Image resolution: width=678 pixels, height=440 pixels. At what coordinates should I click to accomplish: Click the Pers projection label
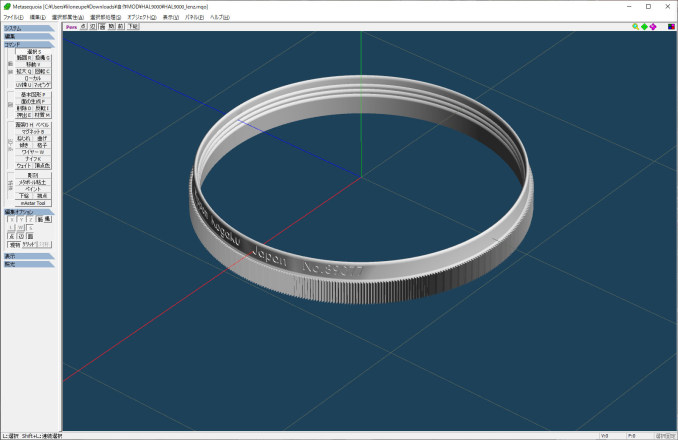click(x=70, y=27)
